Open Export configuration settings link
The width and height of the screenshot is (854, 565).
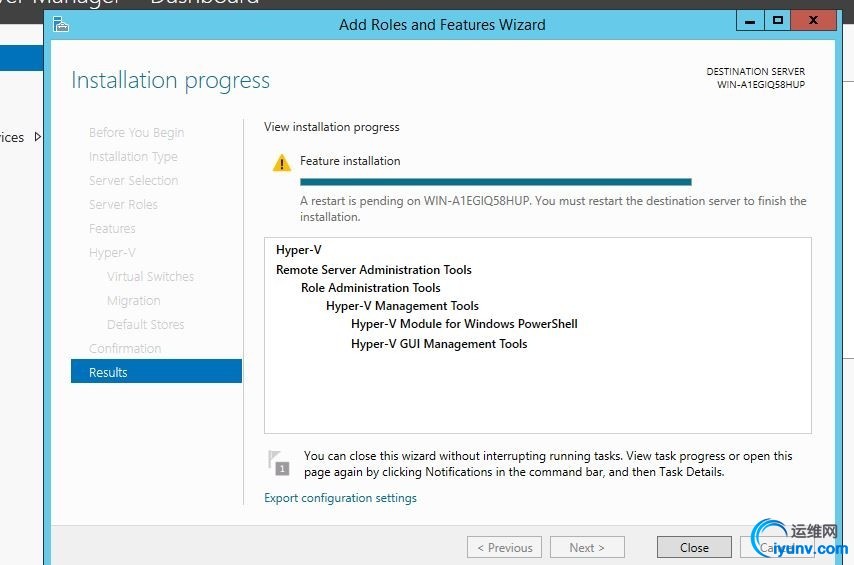click(340, 498)
